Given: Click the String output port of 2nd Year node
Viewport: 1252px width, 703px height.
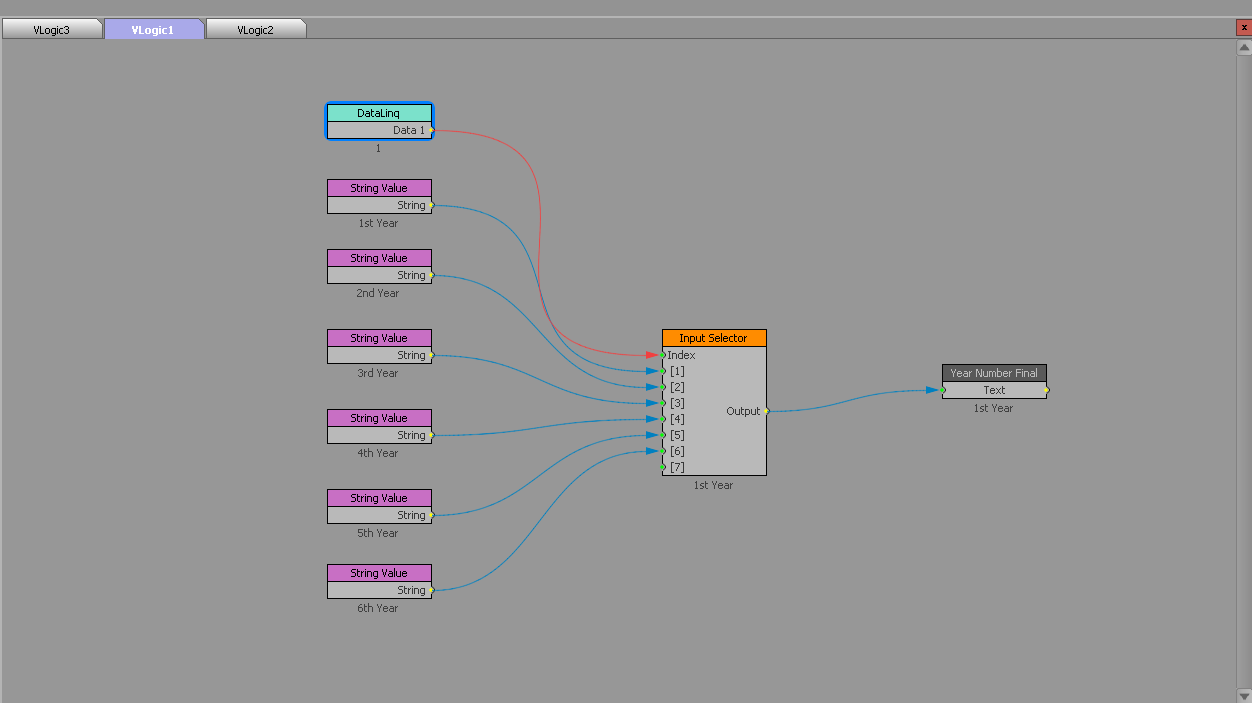Looking at the screenshot, I should pos(433,275).
